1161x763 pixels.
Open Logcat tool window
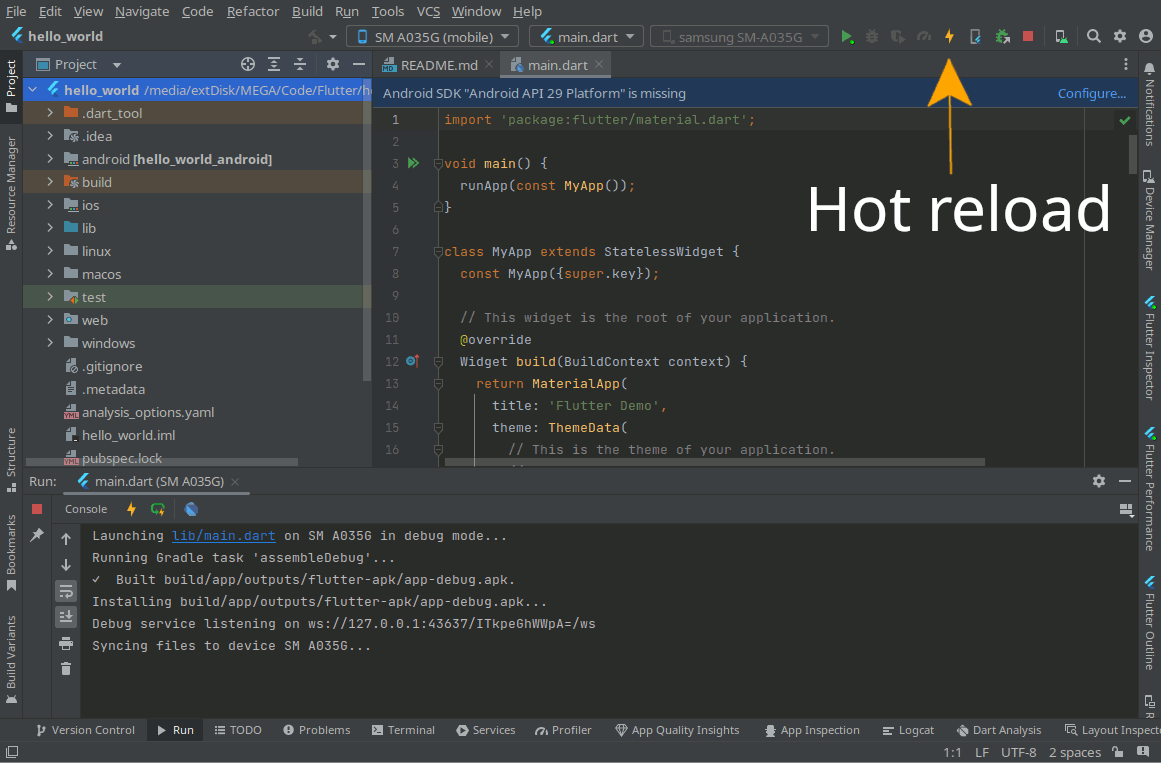pyautogui.click(x=908, y=730)
